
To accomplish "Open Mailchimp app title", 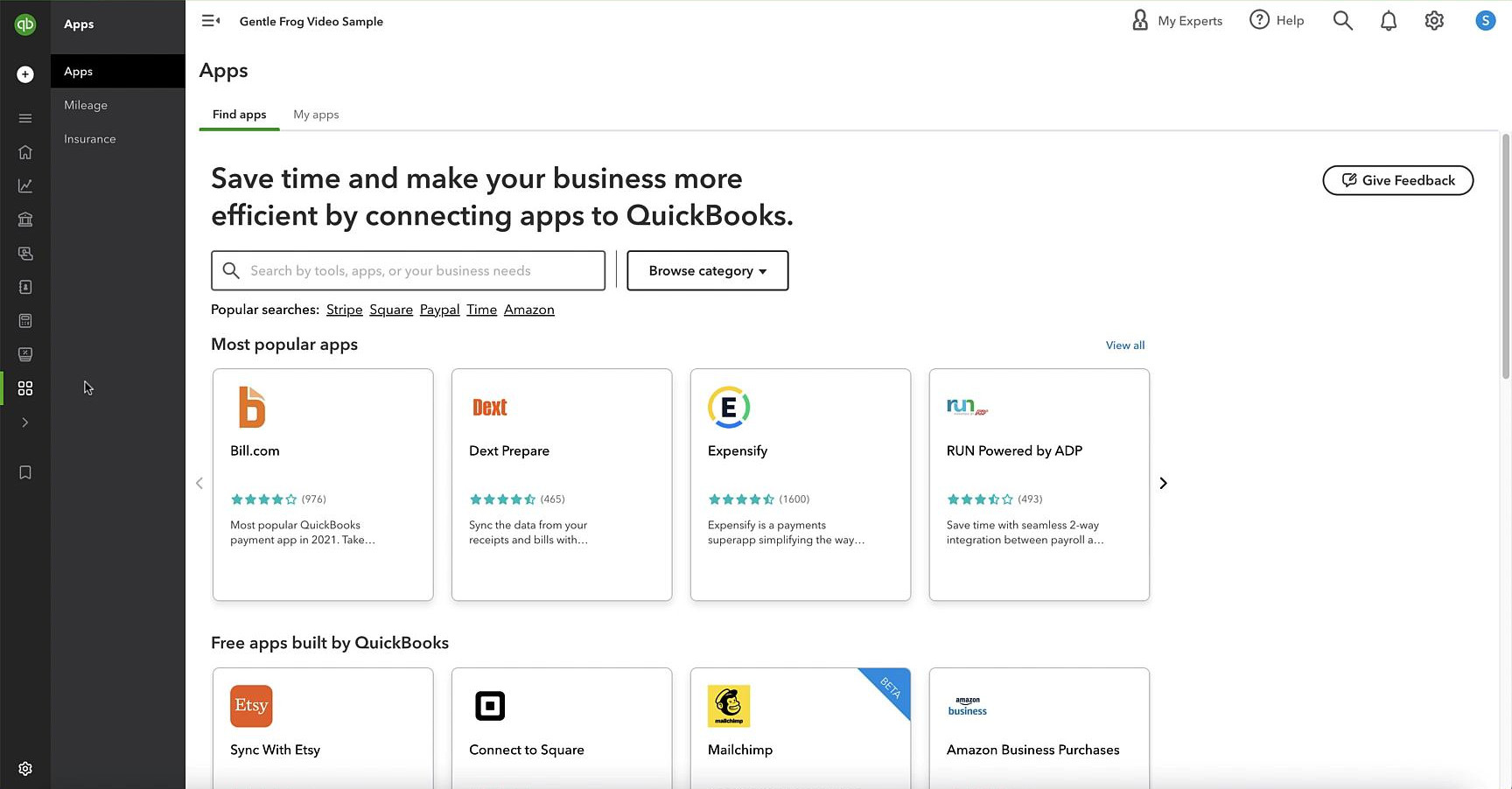I will coord(740,750).
